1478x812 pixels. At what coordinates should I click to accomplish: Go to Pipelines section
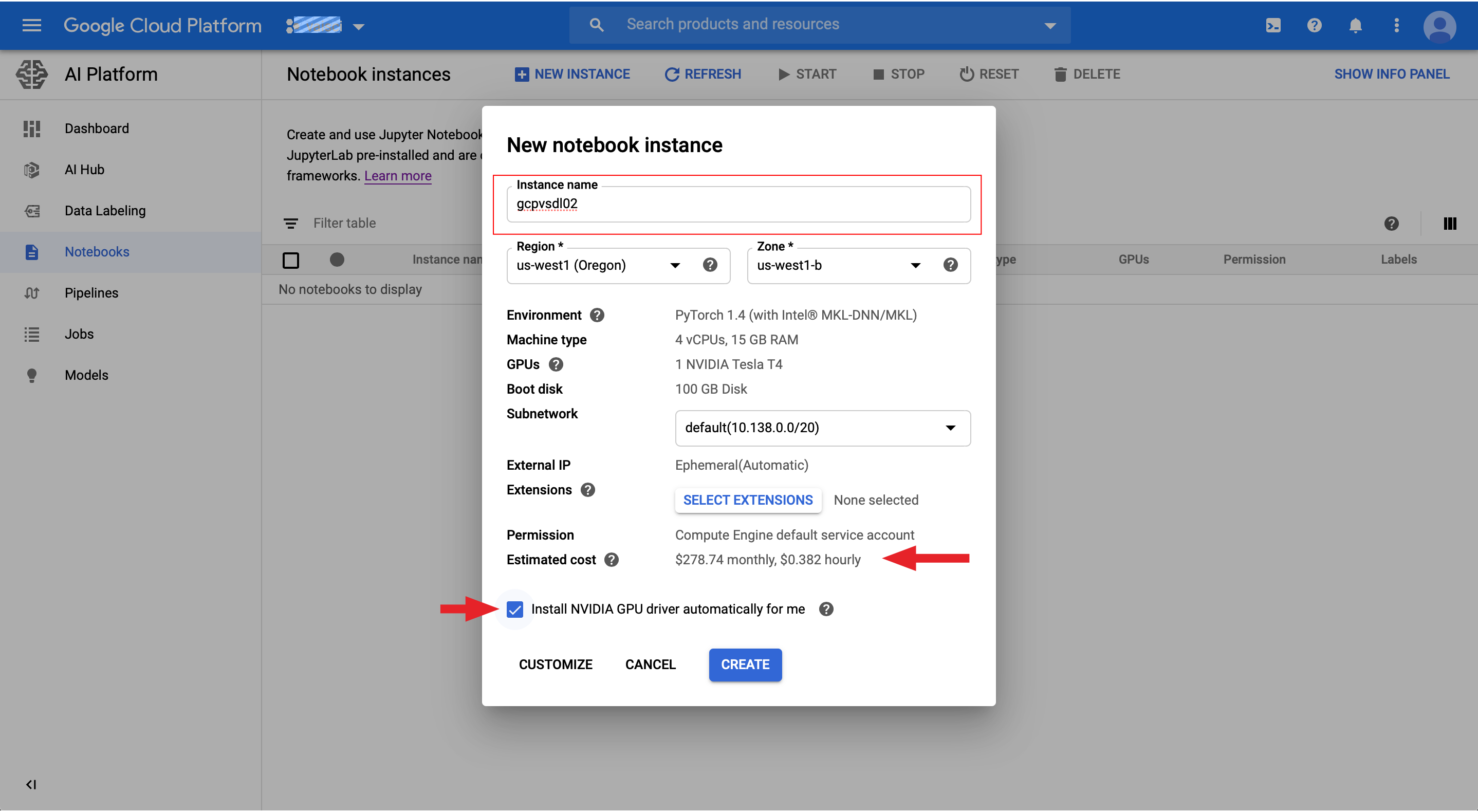pos(91,293)
